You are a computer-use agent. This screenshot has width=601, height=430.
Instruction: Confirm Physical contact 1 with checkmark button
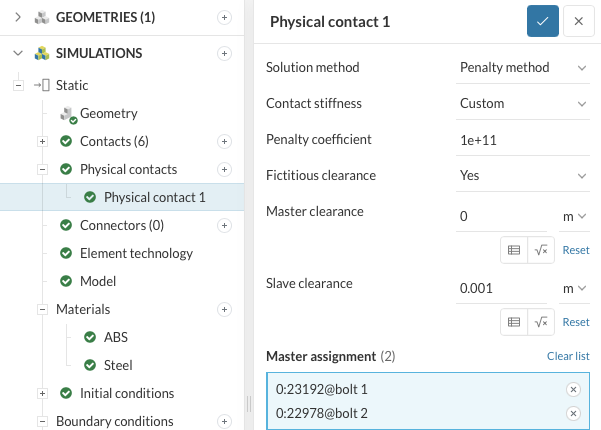[x=542, y=21]
